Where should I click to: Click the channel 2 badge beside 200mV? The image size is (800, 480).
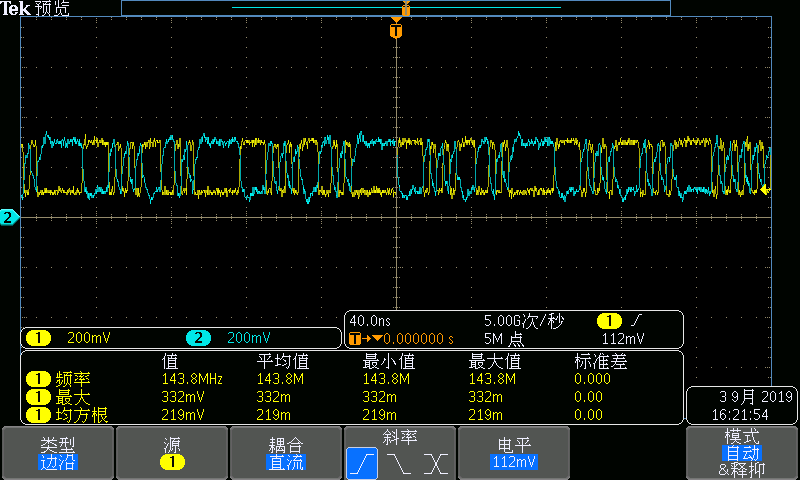point(198,338)
